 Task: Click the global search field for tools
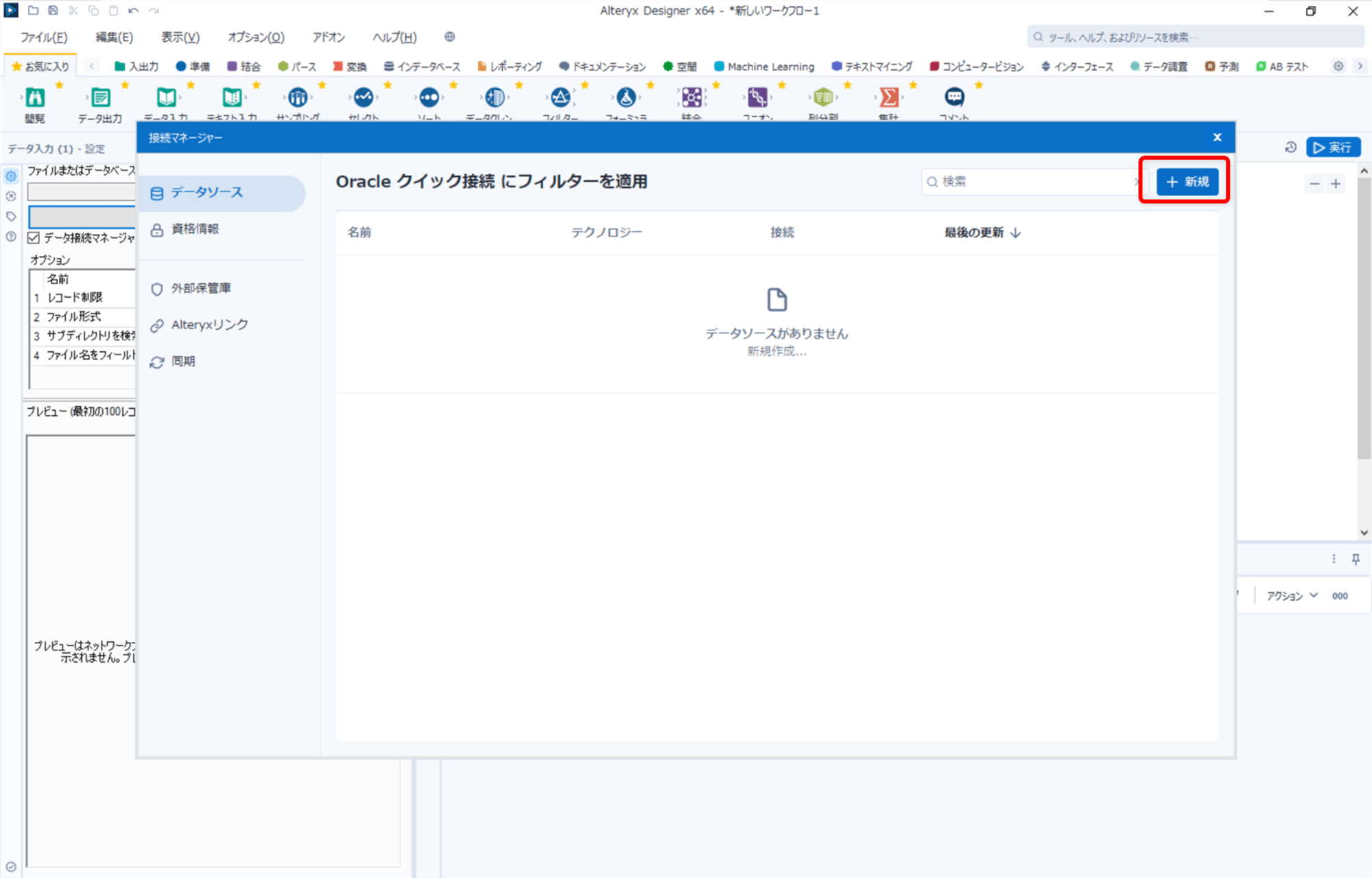click(1195, 37)
